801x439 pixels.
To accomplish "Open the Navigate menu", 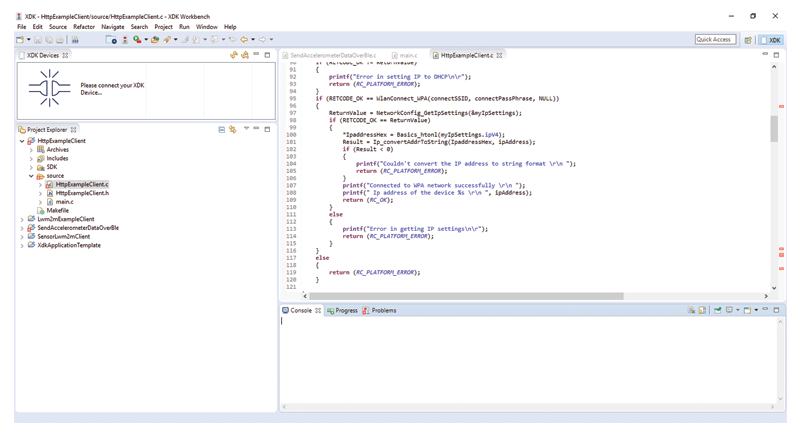I will click(113, 27).
